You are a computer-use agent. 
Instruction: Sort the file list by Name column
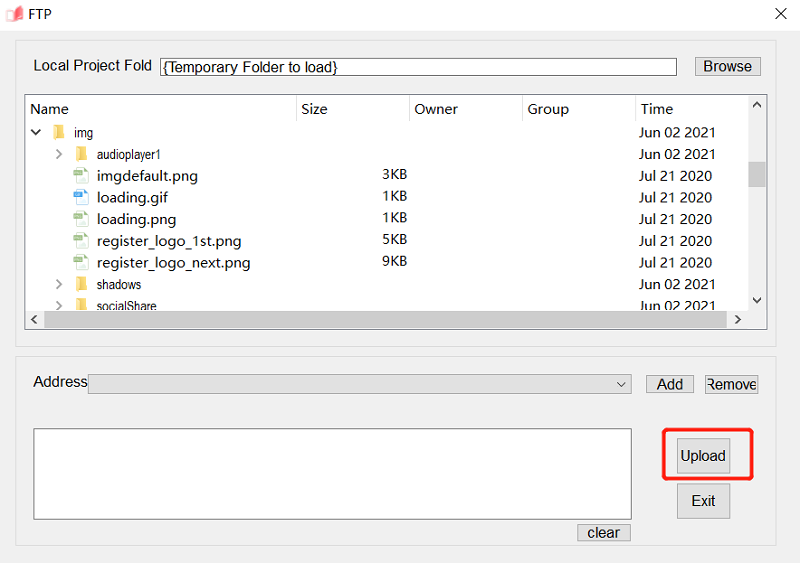pos(160,109)
